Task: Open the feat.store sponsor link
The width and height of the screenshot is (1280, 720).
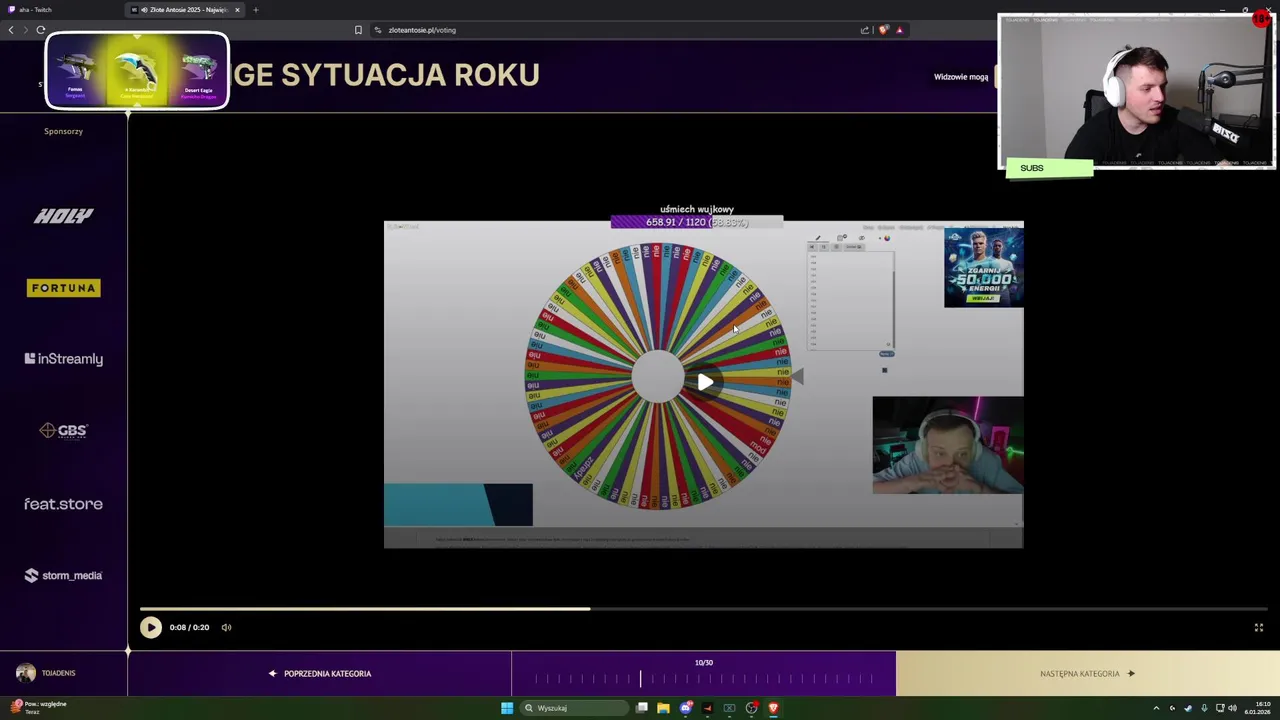Action: pyautogui.click(x=63, y=504)
